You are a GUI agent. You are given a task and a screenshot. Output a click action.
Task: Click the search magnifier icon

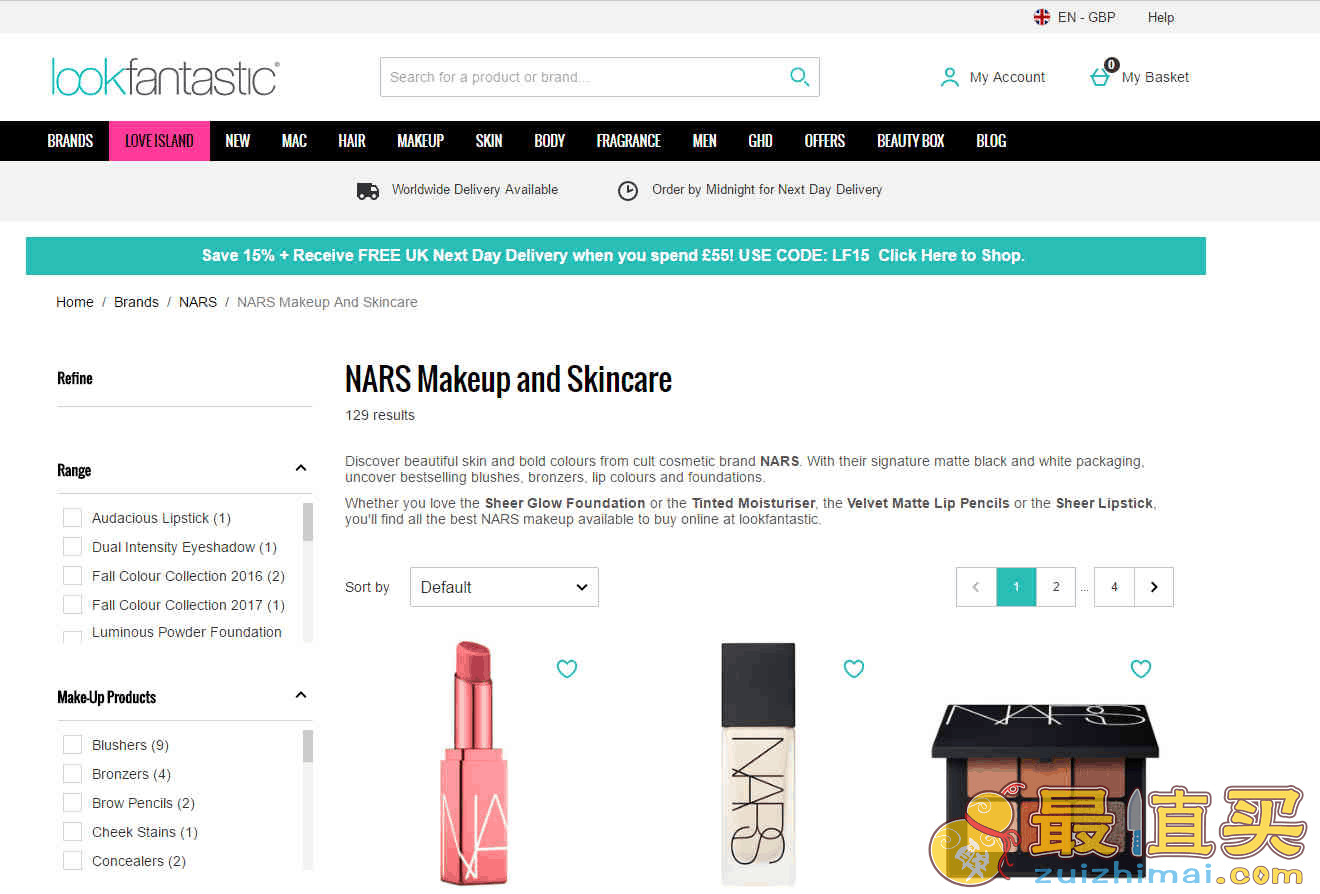[x=799, y=77]
